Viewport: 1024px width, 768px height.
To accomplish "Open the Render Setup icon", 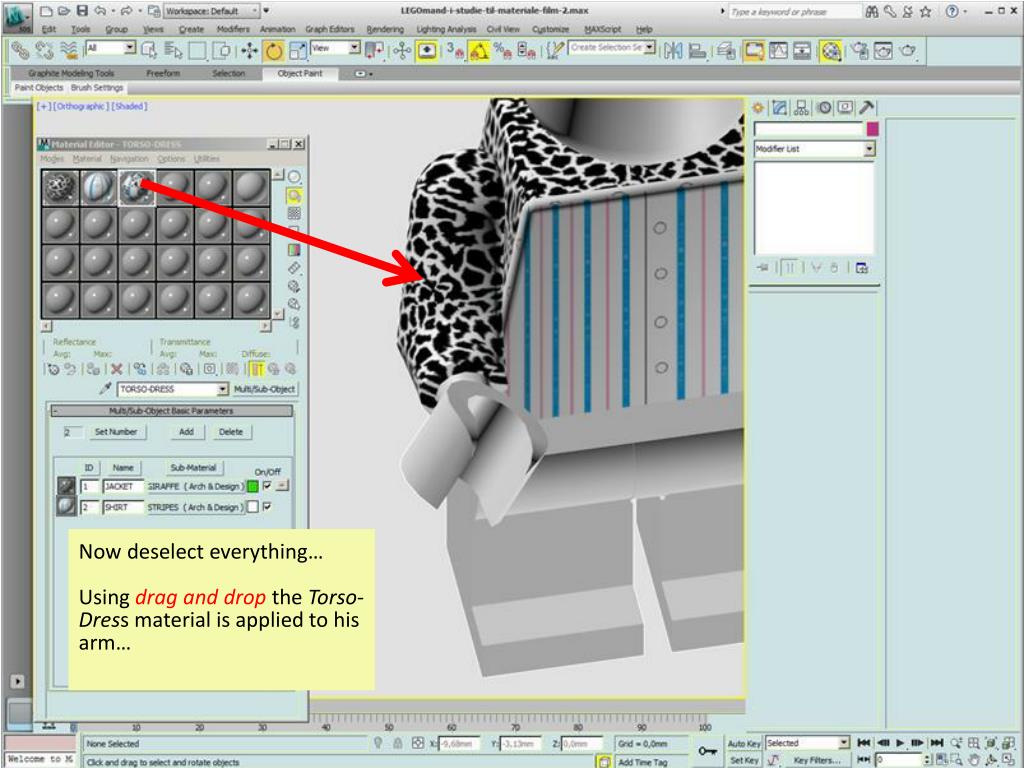I will (861, 51).
